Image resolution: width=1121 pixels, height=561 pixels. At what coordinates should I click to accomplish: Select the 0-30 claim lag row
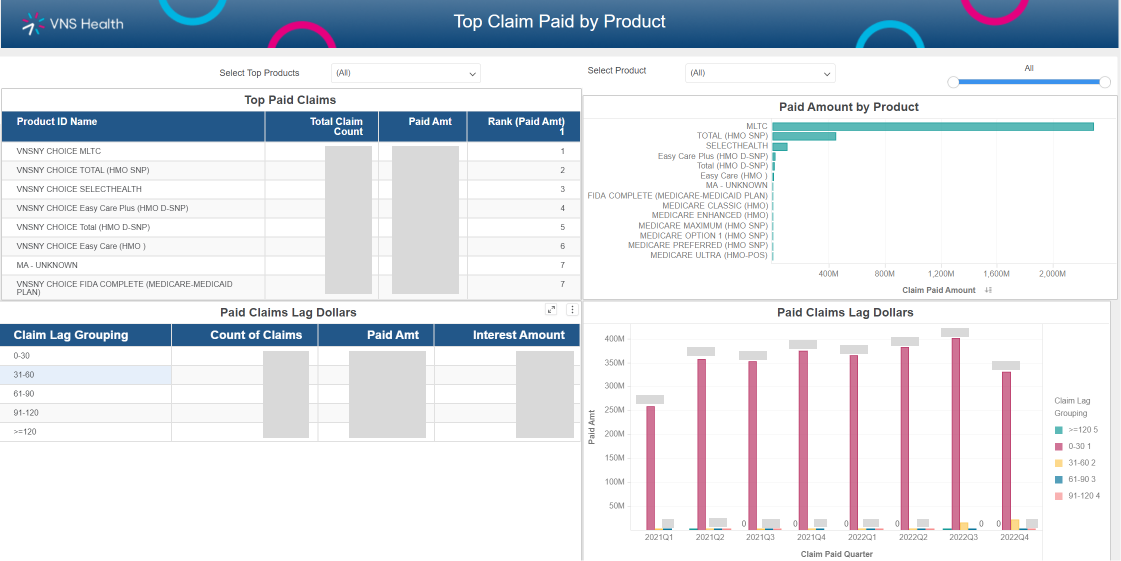click(290, 356)
